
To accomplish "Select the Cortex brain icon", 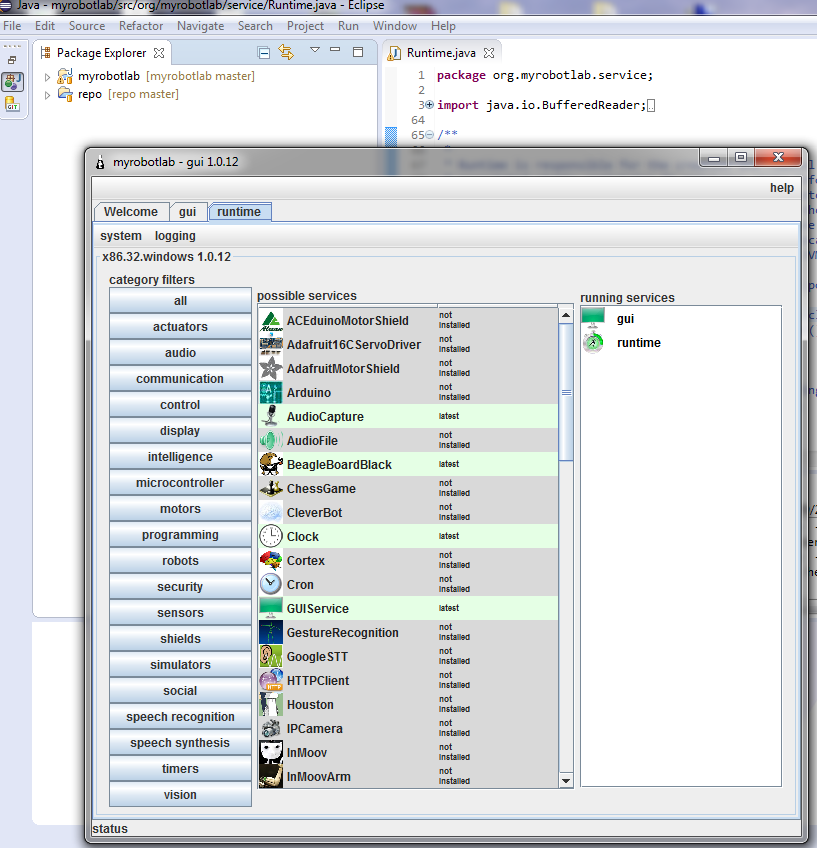I will [271, 560].
